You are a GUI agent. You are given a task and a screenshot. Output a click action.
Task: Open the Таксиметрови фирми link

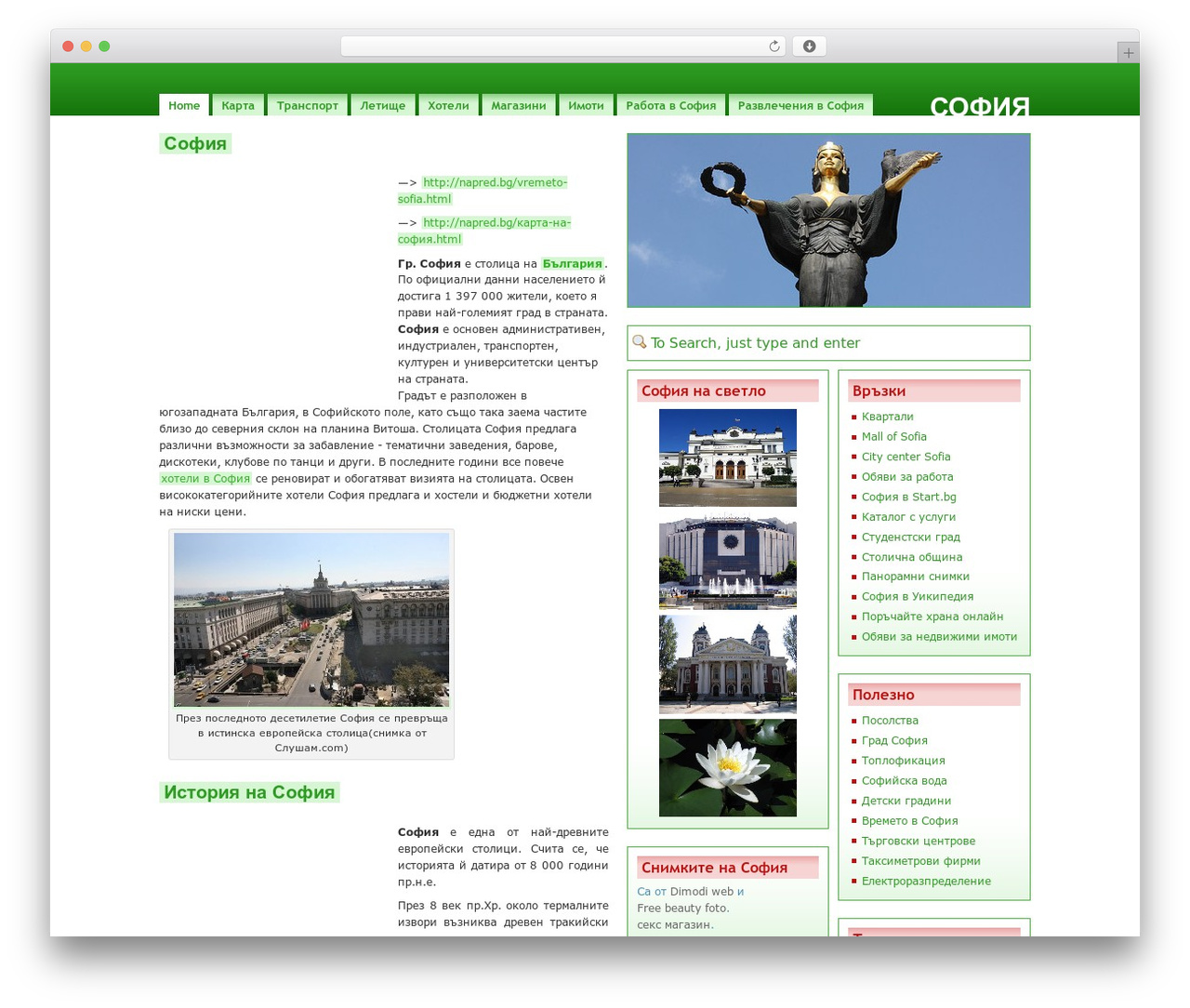tap(920, 861)
